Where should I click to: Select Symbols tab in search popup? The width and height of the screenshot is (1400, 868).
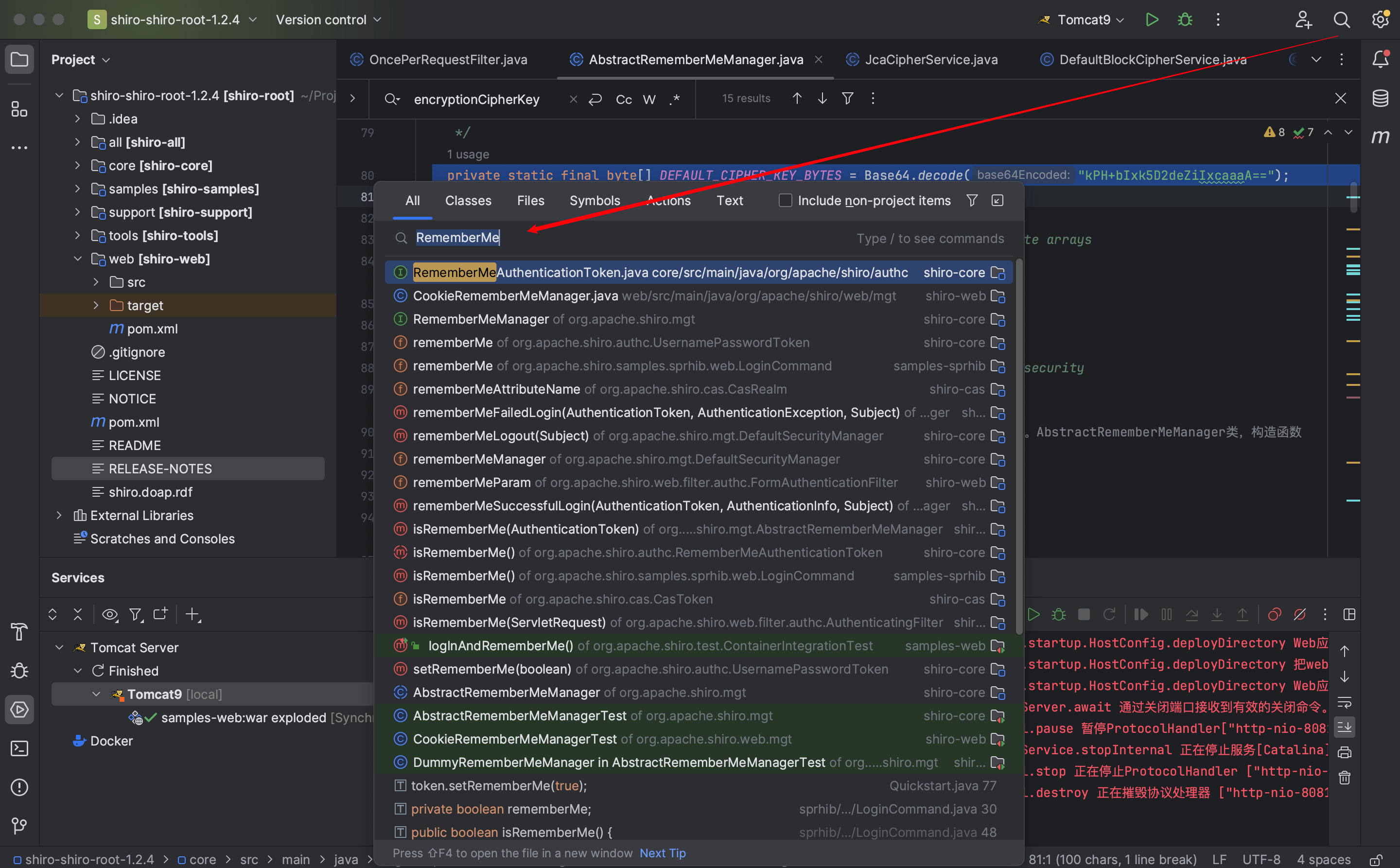point(595,200)
